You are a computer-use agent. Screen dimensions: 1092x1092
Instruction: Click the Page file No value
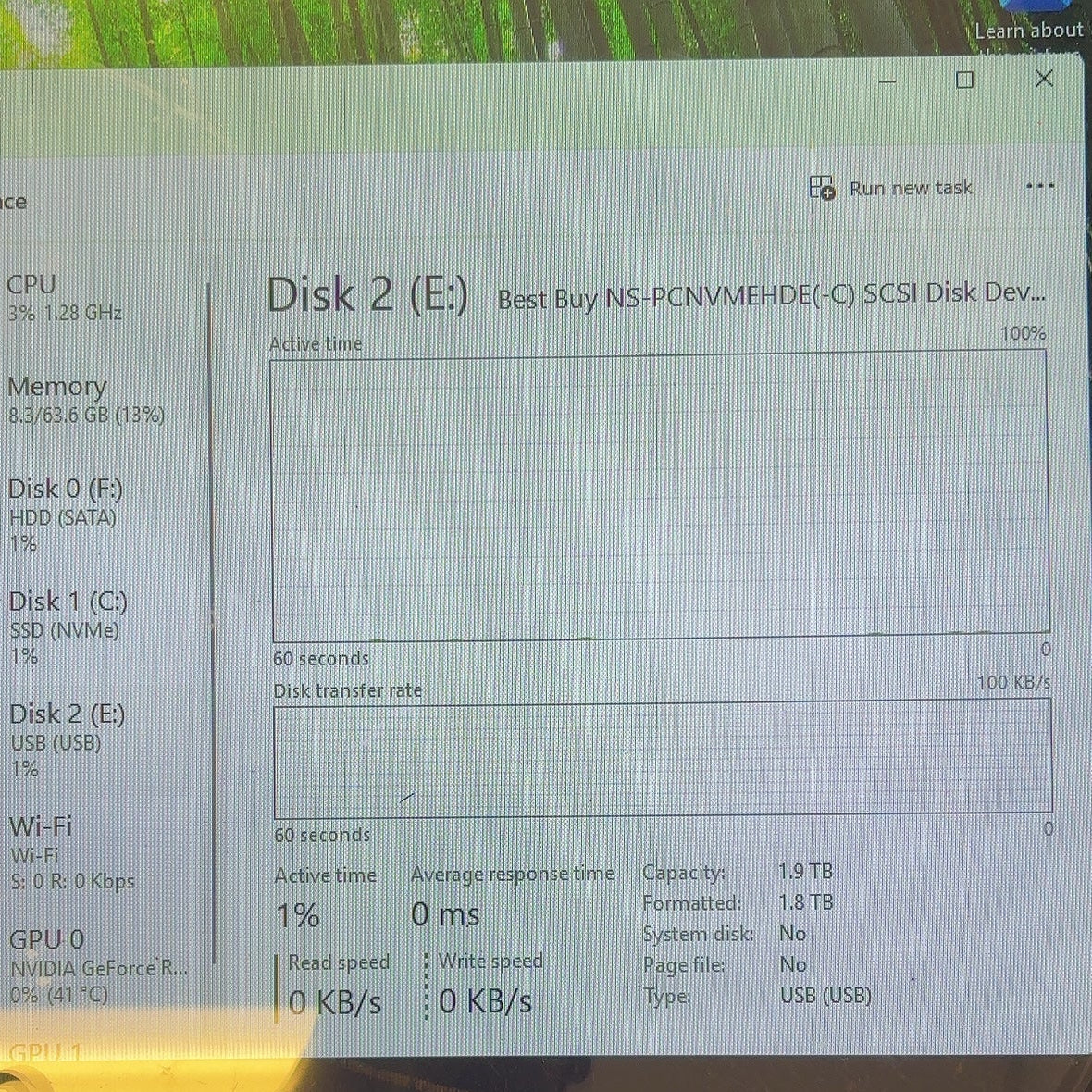tap(793, 964)
